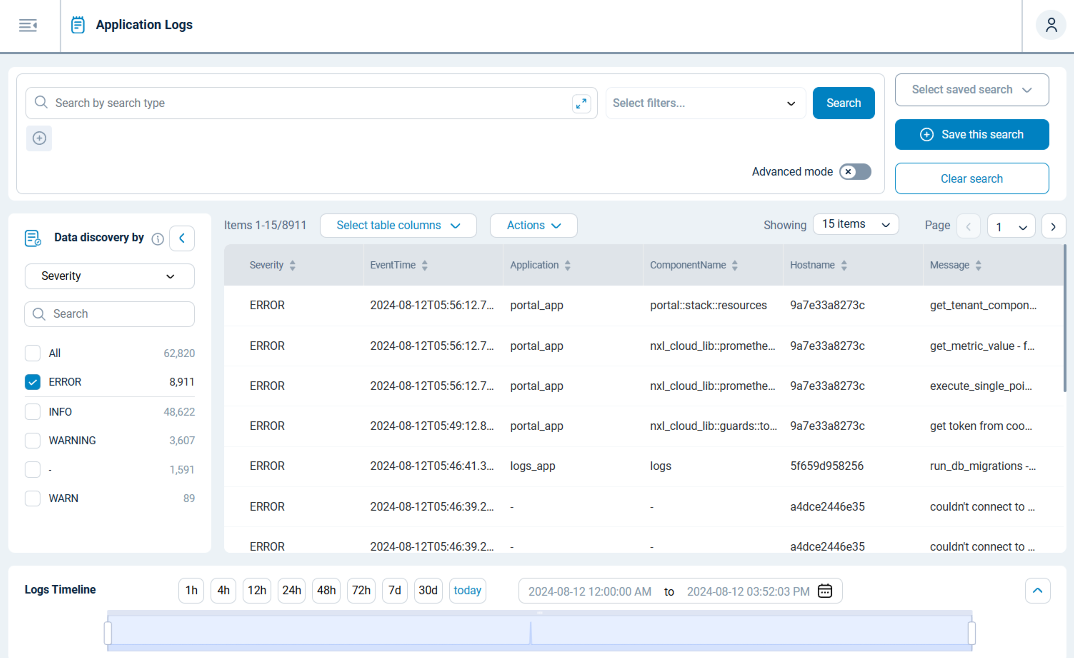
Task: Collapse the left navigation sidebar
Action: click(29, 25)
